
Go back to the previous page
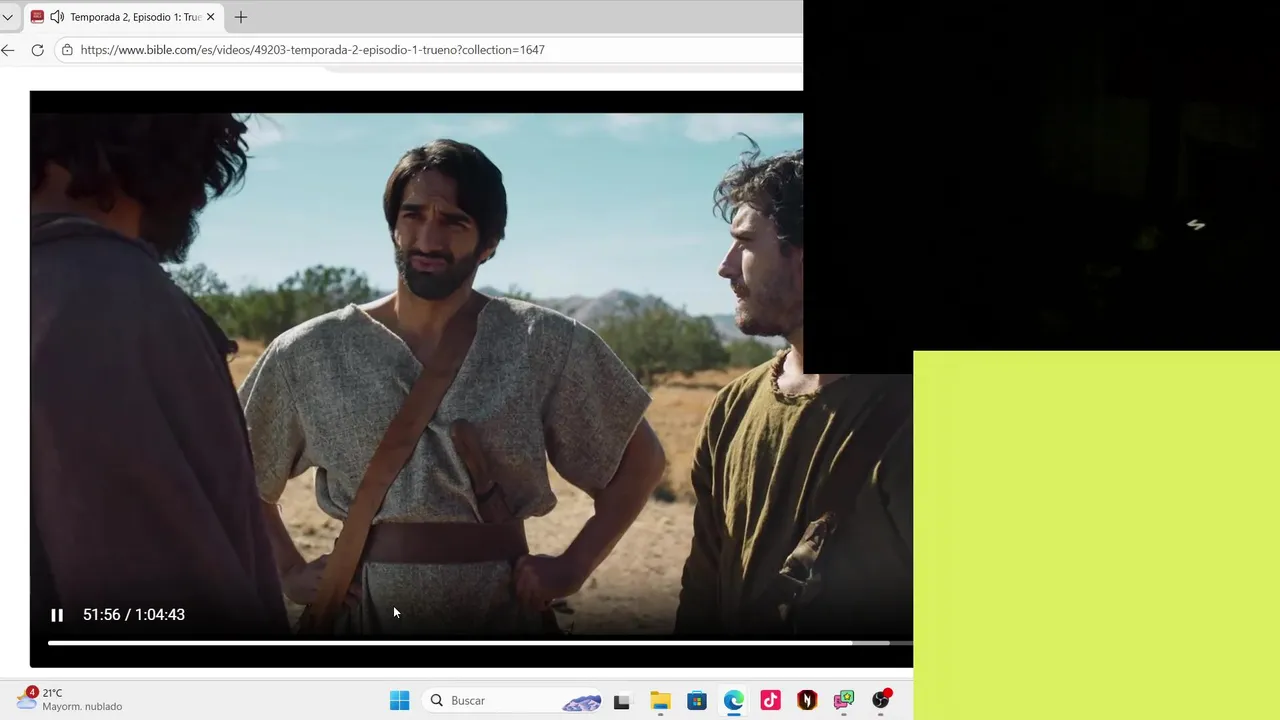8,50
